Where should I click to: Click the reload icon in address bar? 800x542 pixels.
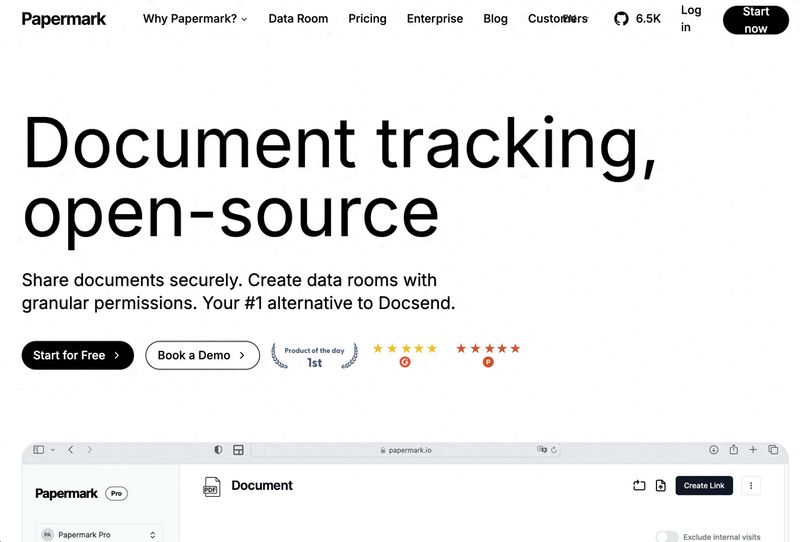point(554,450)
